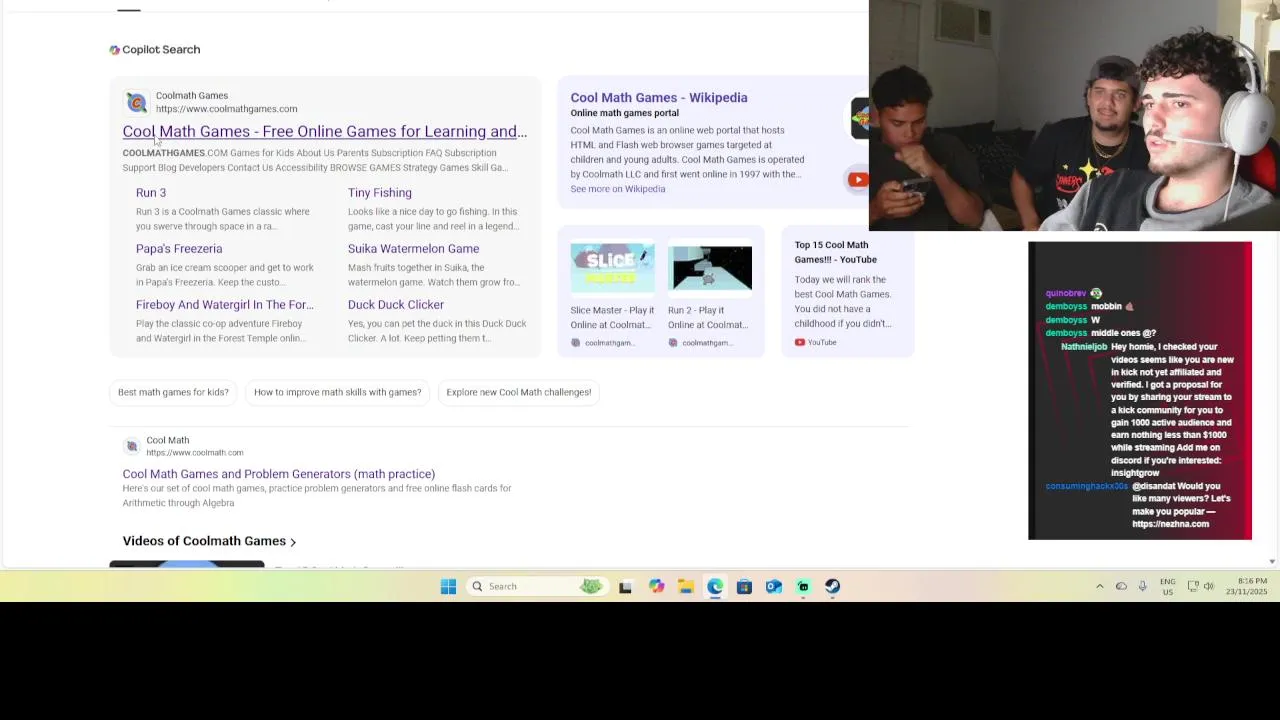Click the Microsoft Edge taskbar icon
The height and width of the screenshot is (720, 1280).
[x=715, y=586]
